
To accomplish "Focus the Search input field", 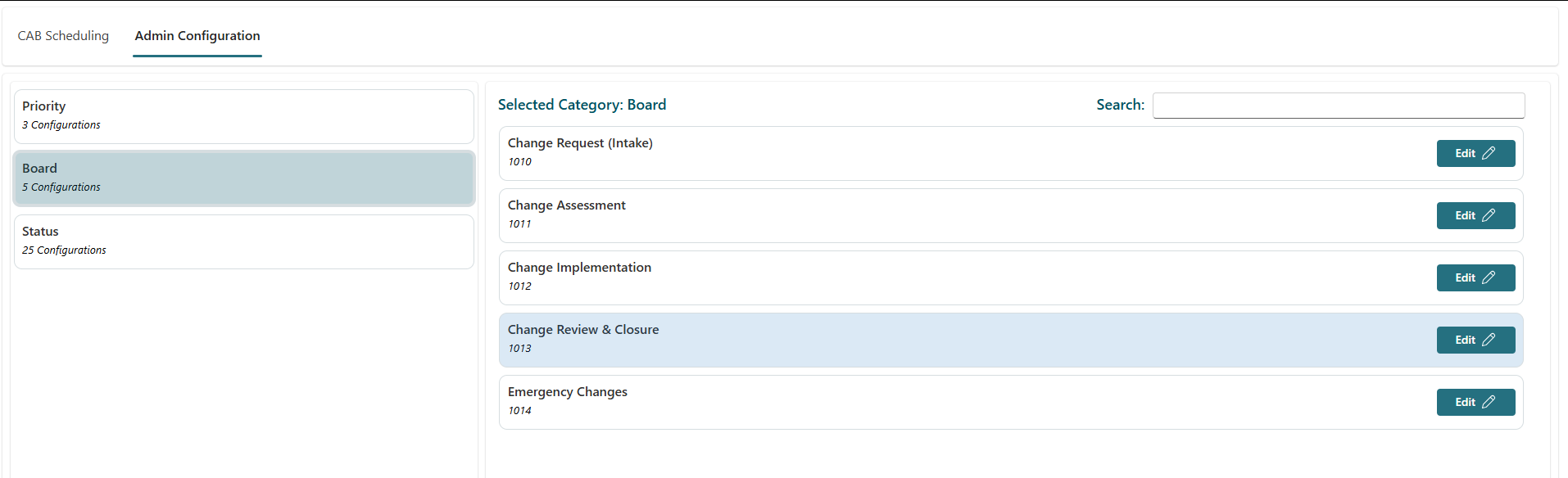I will tap(1338, 106).
